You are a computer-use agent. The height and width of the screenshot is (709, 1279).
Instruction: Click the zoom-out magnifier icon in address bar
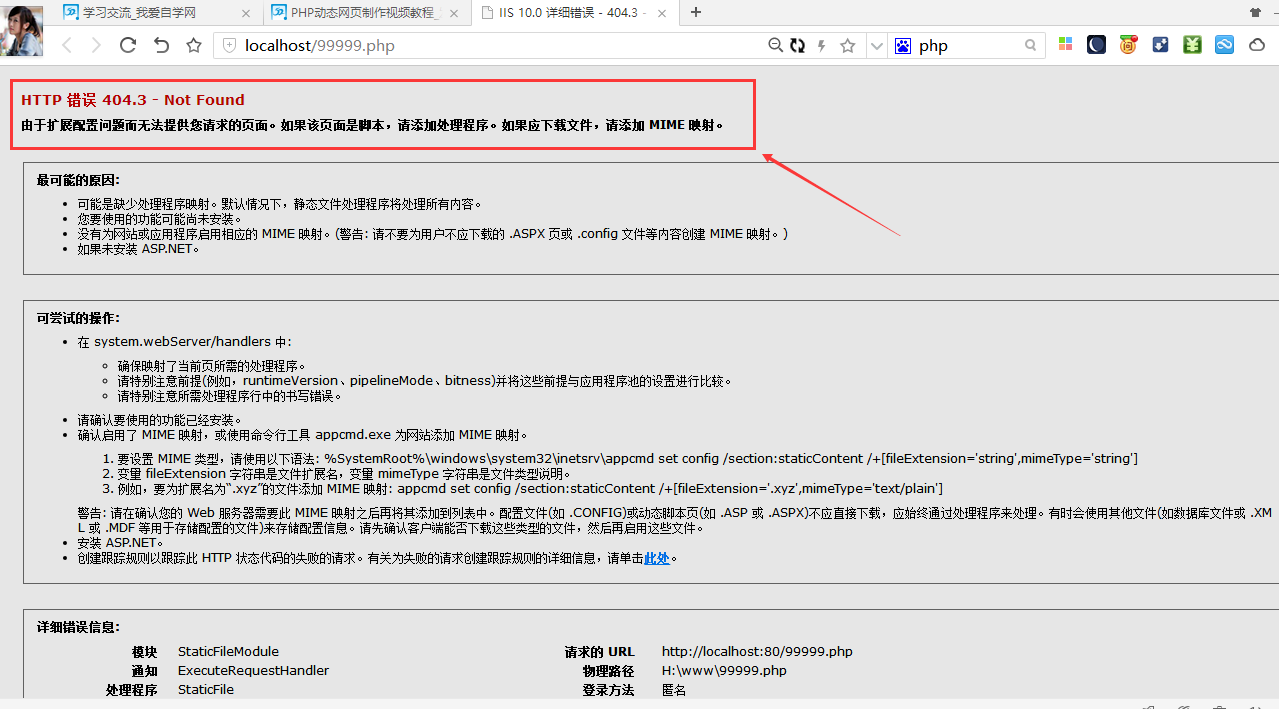coord(775,45)
